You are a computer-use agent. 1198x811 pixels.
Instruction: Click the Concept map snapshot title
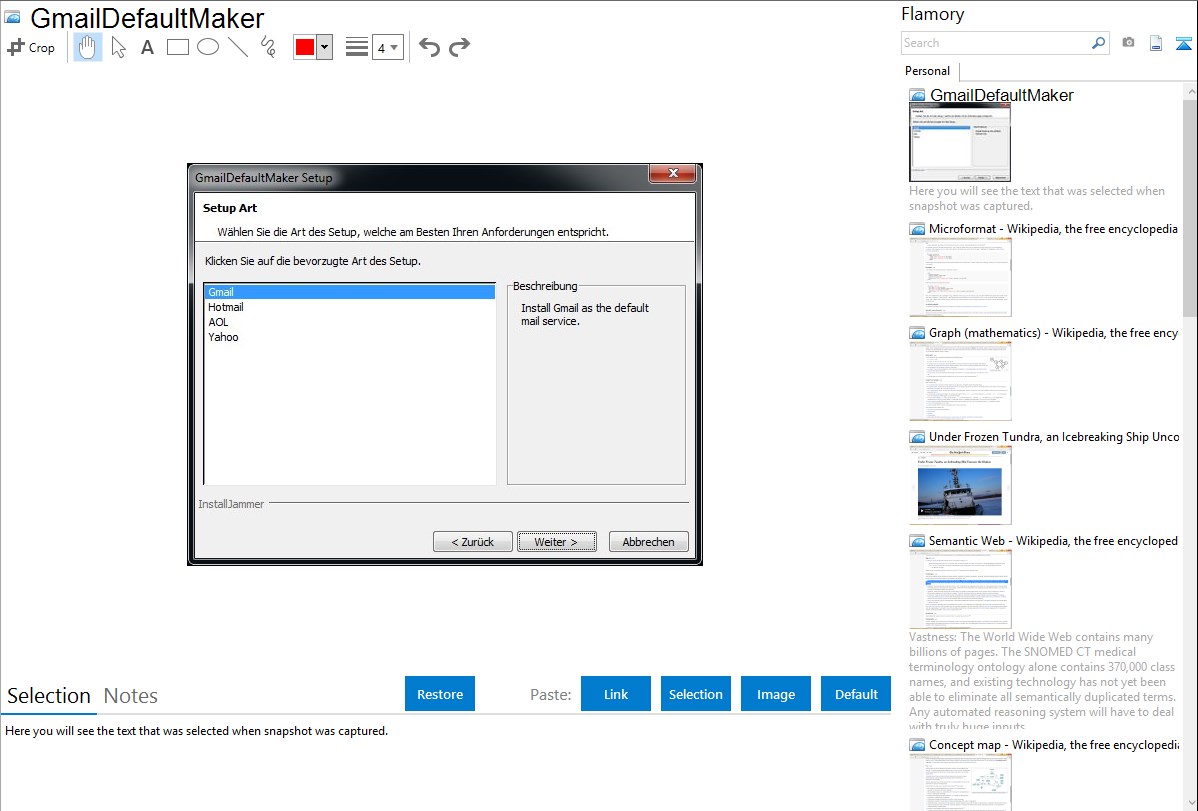1054,745
